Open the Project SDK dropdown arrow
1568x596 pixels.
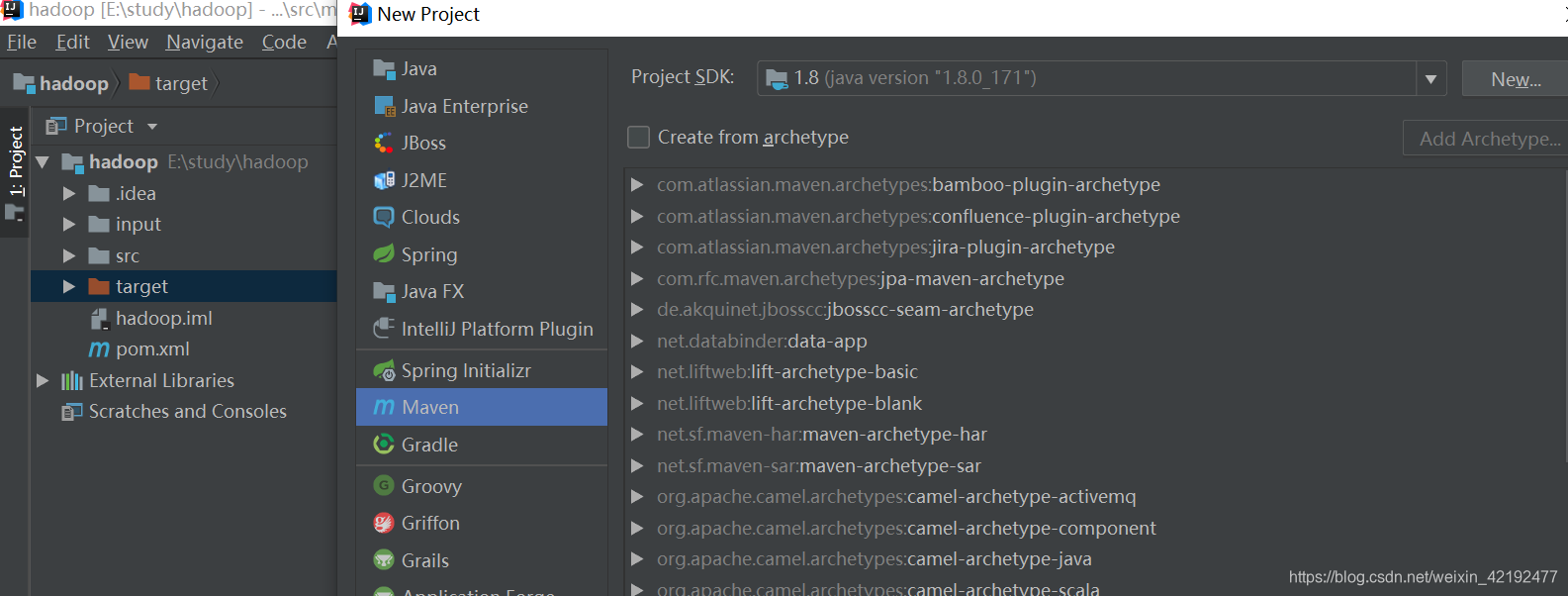point(1430,78)
